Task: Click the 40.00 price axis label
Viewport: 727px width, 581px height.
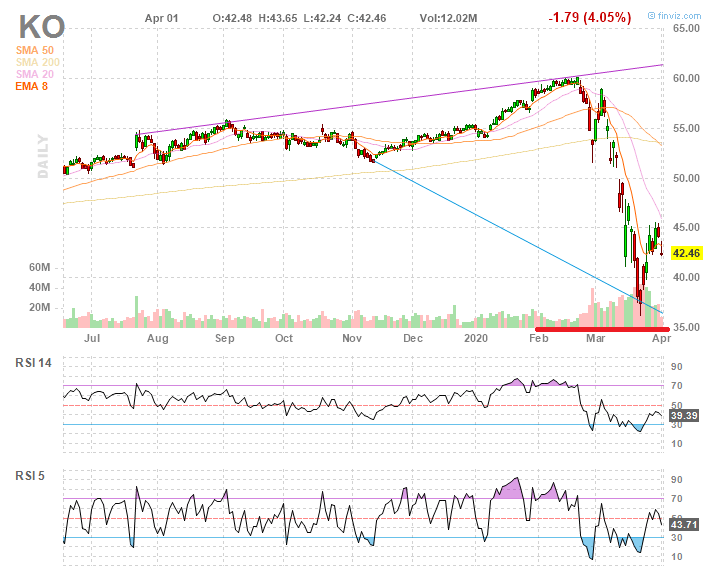Action: point(686,277)
